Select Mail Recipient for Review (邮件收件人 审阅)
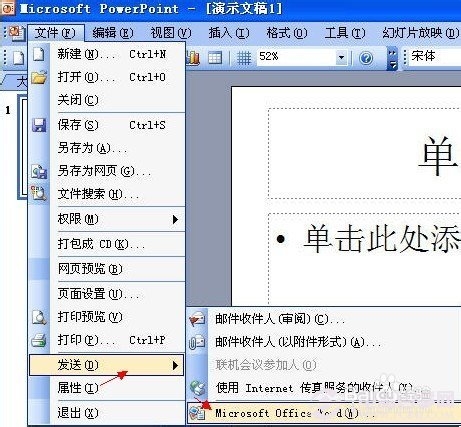The width and height of the screenshot is (461, 427). [324, 319]
